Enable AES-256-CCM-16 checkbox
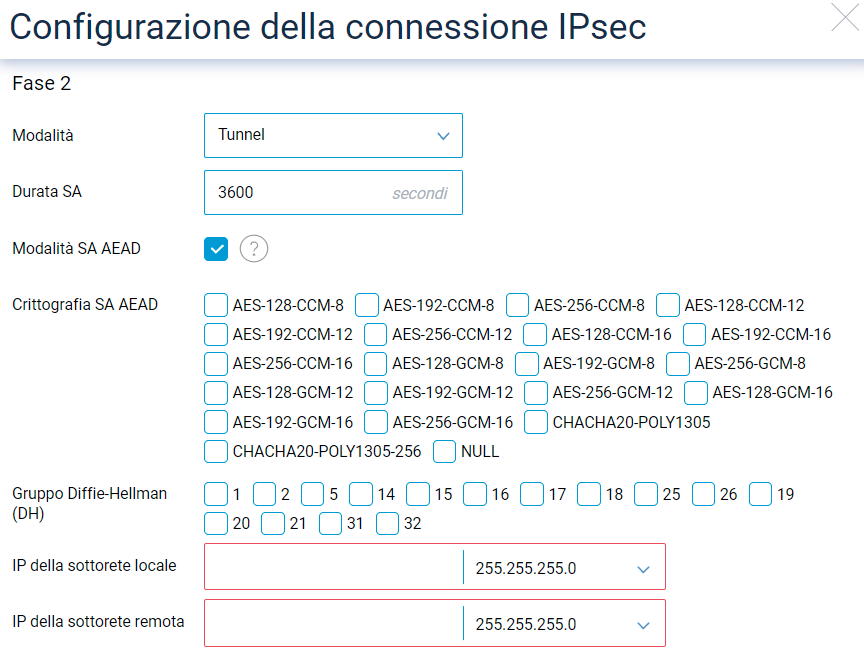864x669 pixels. [x=216, y=363]
